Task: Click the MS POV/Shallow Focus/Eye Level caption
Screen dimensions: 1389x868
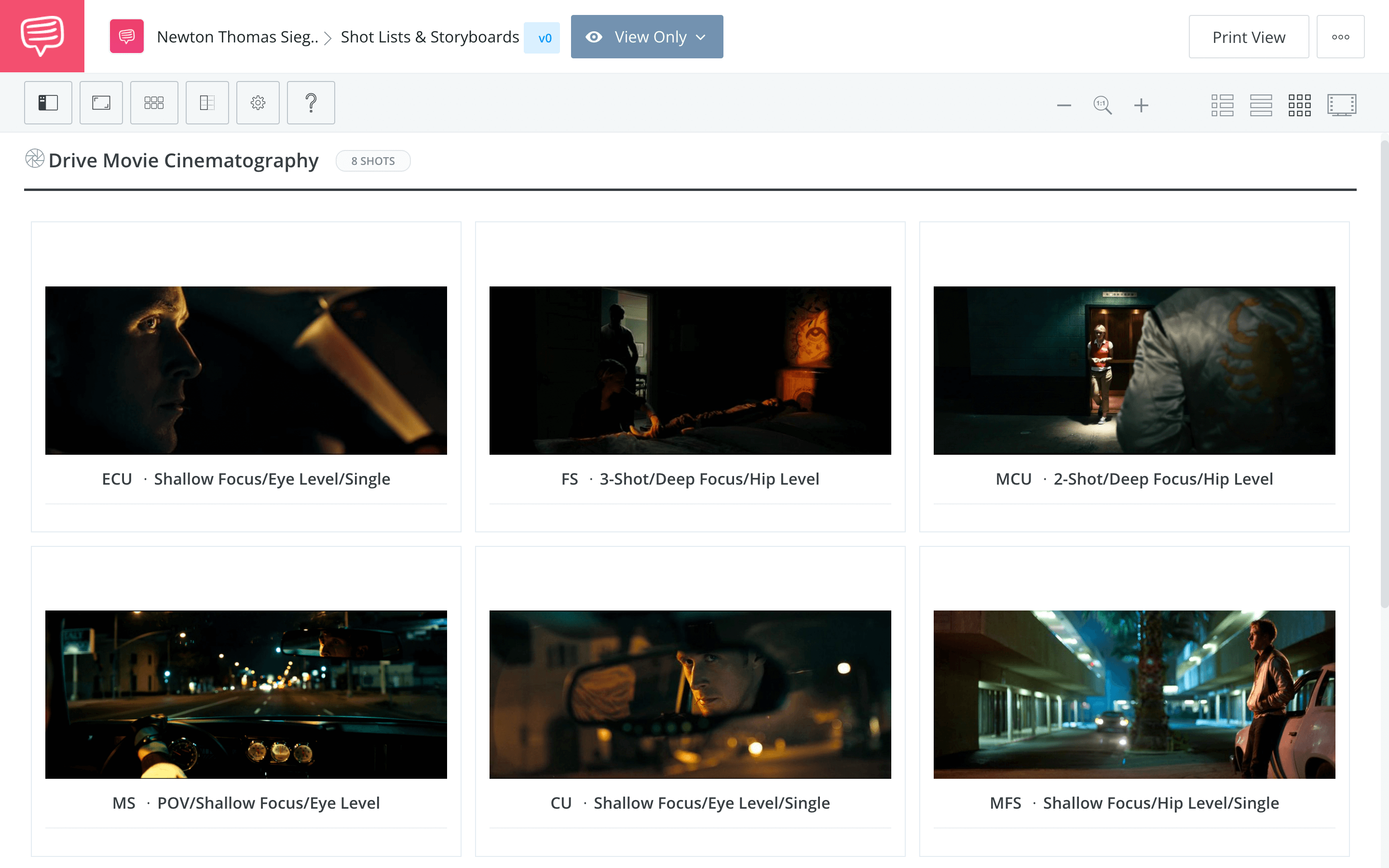Action: click(246, 802)
